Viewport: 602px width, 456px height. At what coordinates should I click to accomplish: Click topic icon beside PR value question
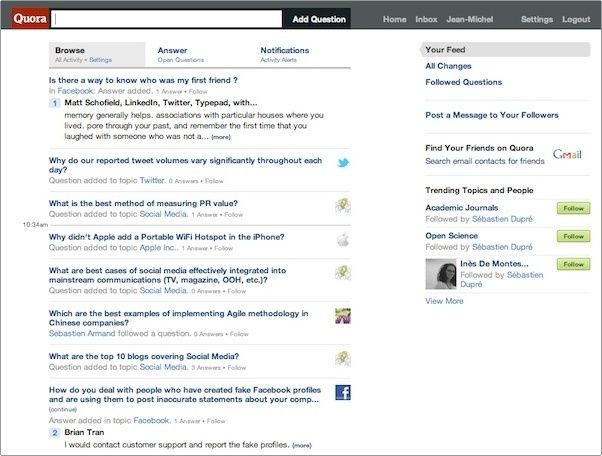343,206
